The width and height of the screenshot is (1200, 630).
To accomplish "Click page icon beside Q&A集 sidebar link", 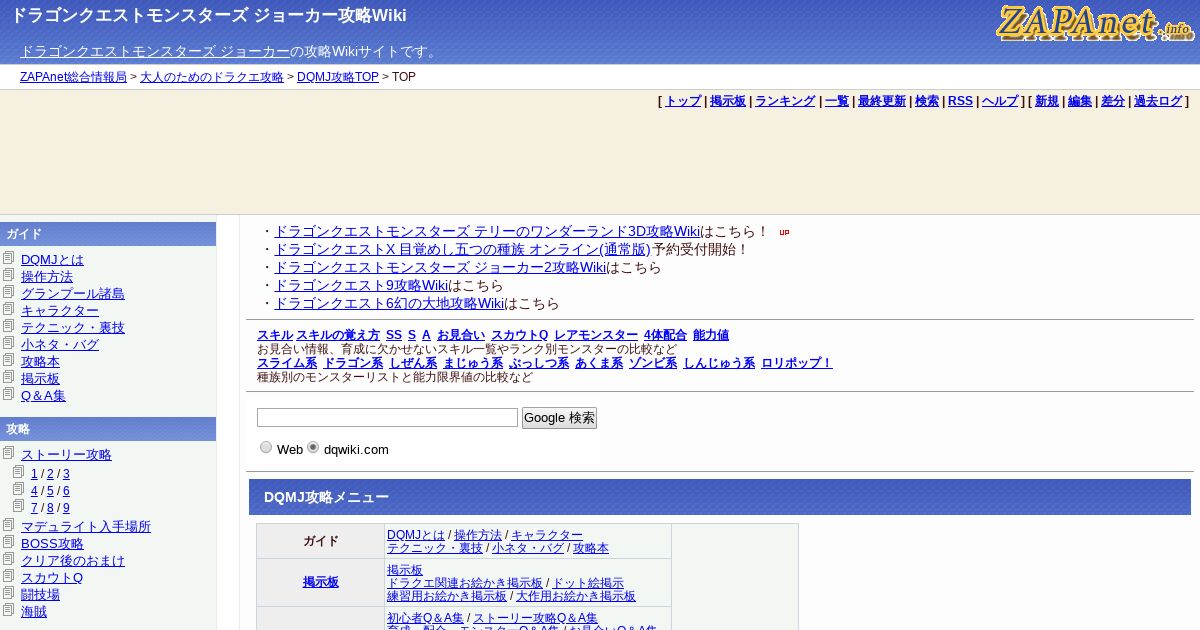I will click(x=9, y=394).
